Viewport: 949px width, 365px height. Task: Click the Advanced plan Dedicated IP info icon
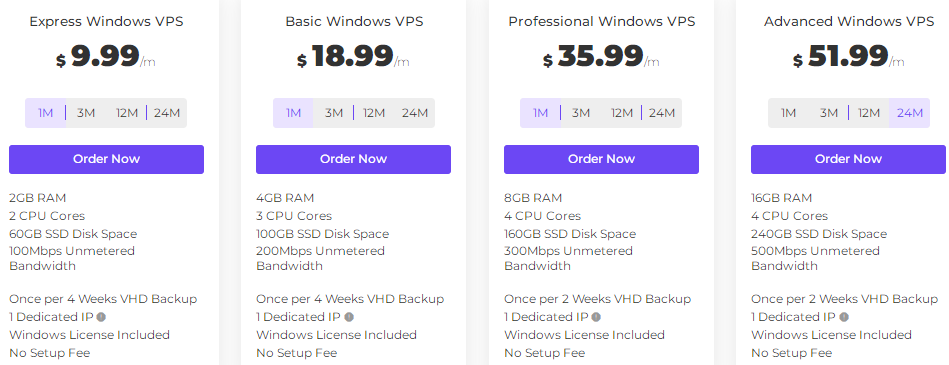[x=844, y=317]
